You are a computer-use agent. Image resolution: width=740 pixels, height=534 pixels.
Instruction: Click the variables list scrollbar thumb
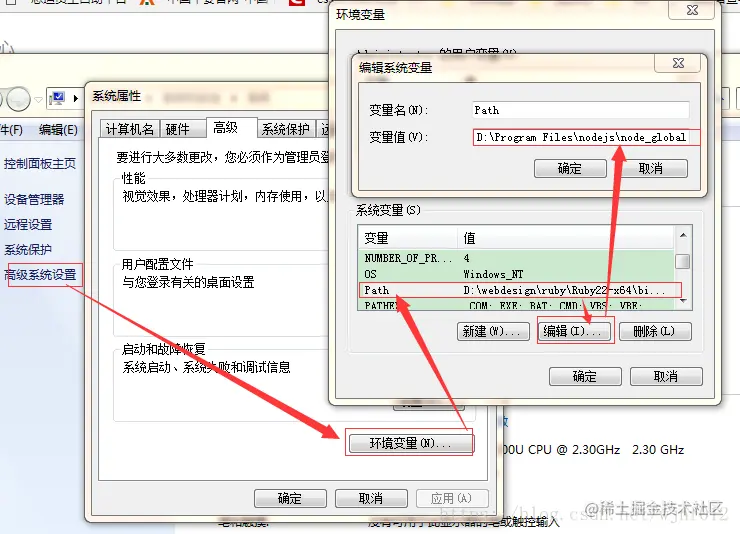coord(683,261)
